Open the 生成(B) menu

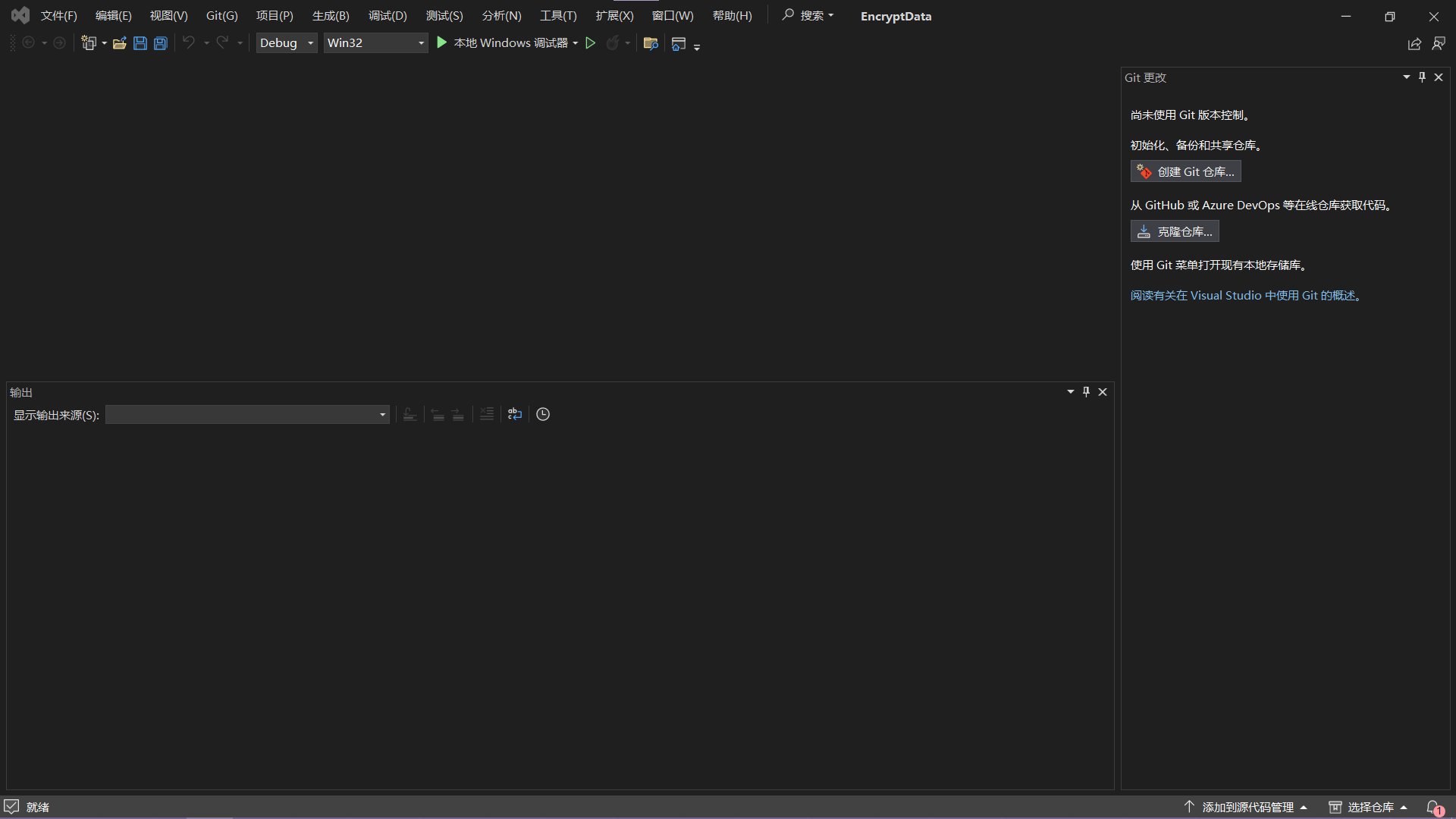(331, 16)
